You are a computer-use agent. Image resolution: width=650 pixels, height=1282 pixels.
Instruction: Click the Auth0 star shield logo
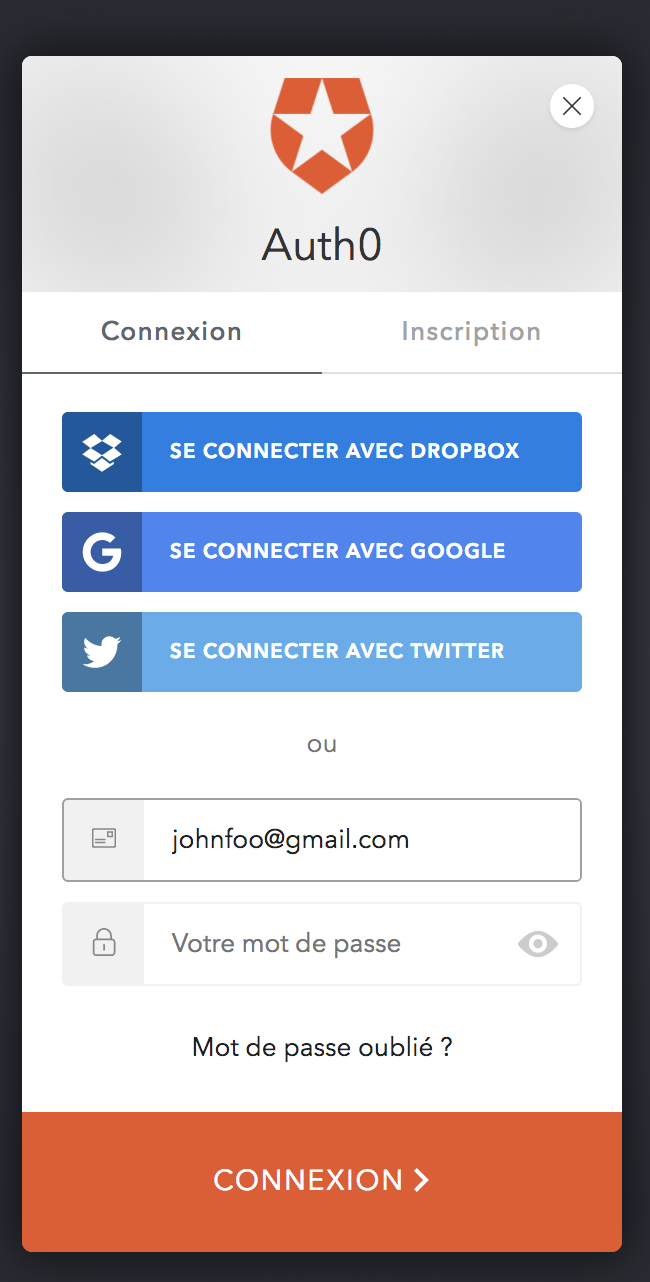click(322, 135)
